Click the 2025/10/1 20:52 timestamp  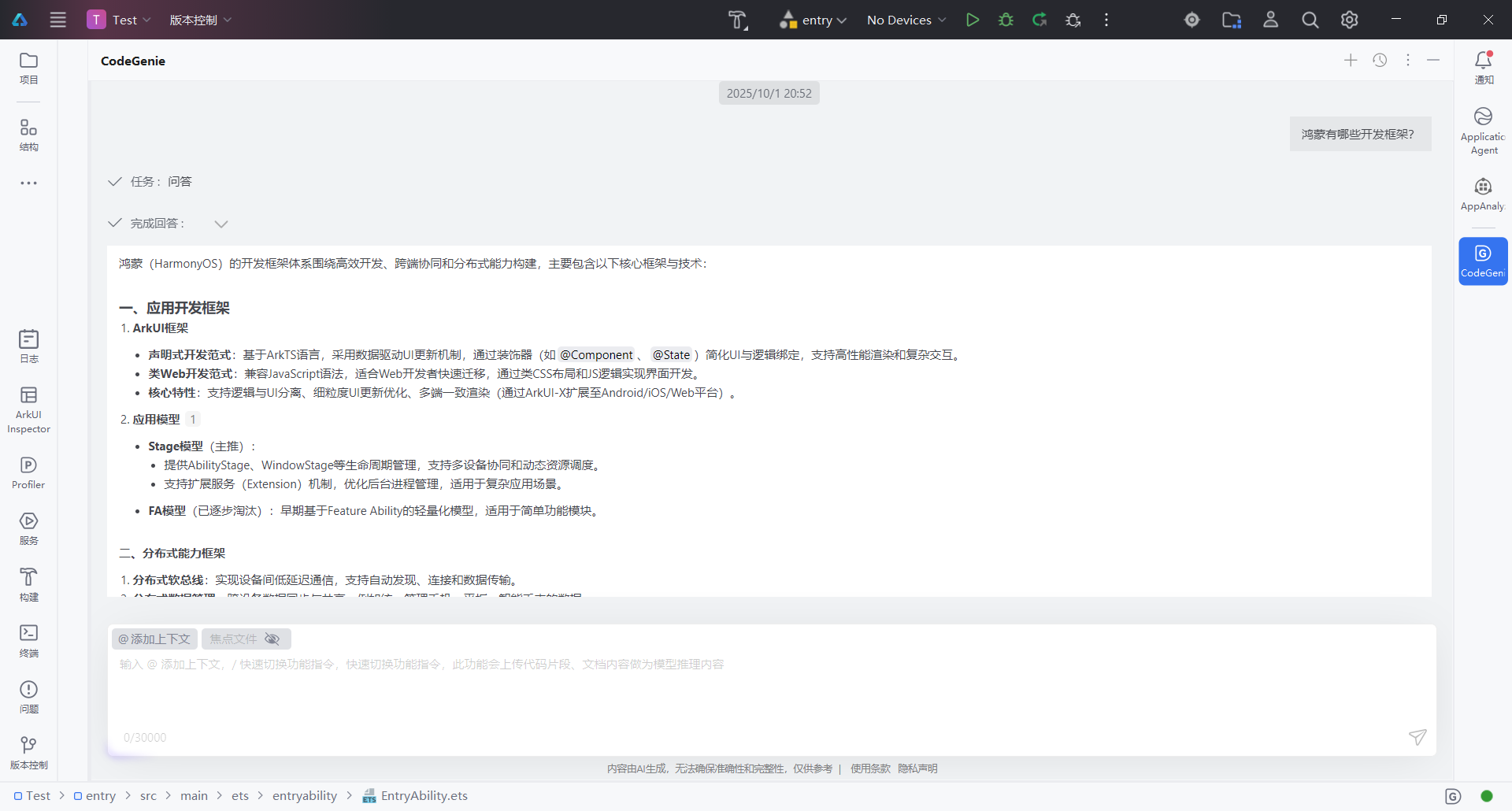pyautogui.click(x=769, y=93)
